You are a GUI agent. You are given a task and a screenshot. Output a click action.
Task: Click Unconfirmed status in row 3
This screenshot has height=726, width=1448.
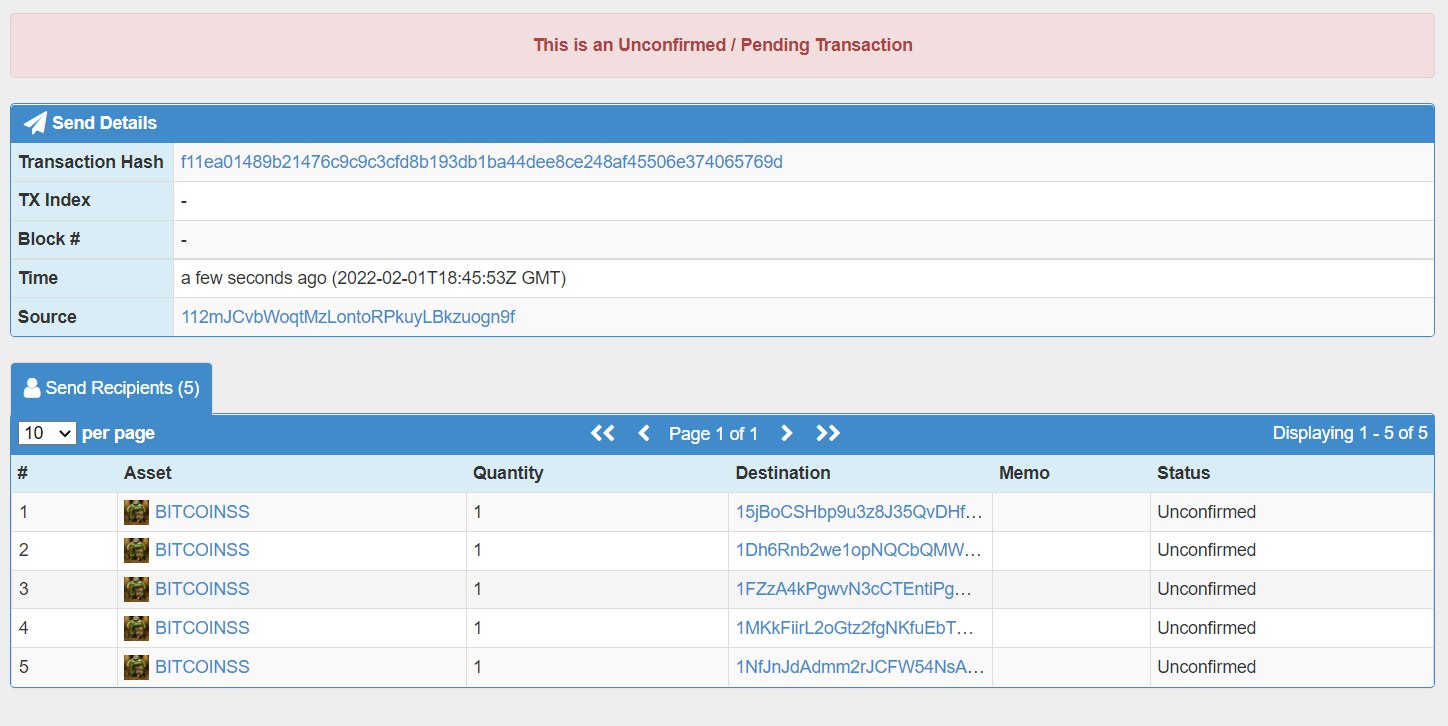[x=1206, y=589]
